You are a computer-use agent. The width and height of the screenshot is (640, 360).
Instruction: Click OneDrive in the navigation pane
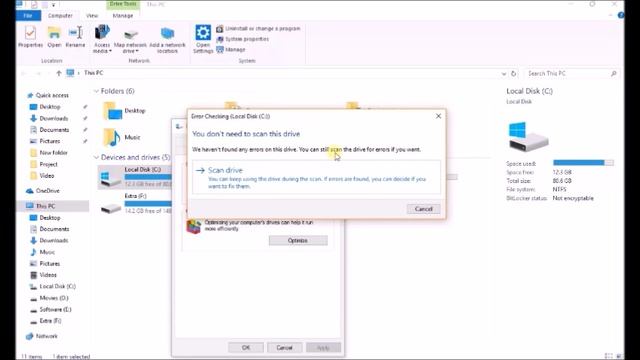click(43, 191)
